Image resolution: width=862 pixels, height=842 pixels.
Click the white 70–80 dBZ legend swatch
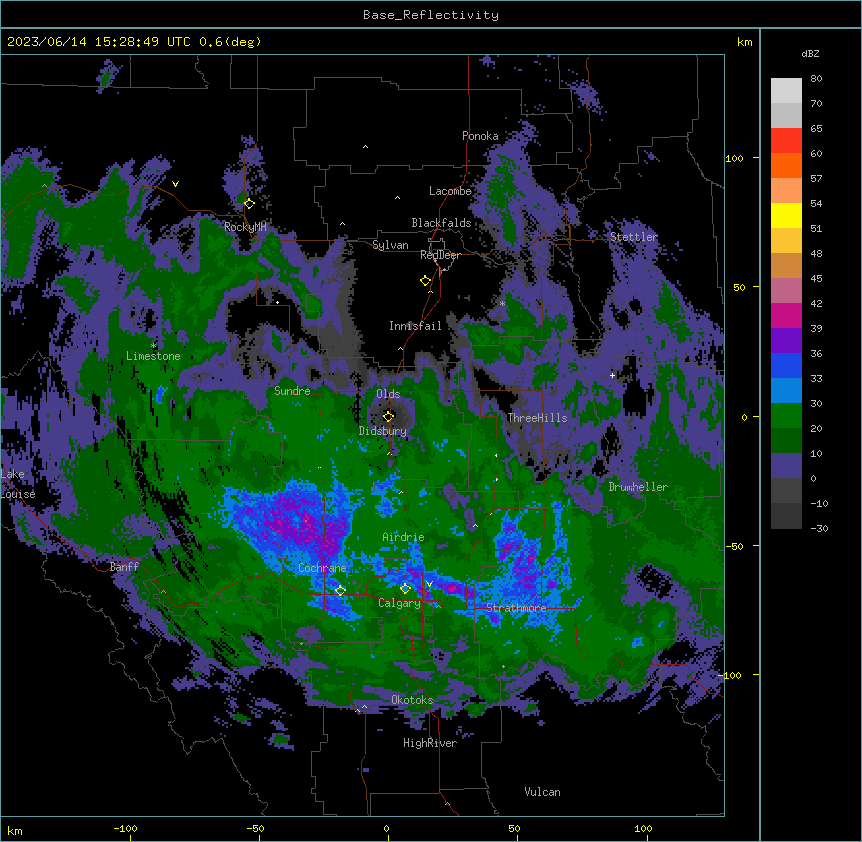[786, 91]
